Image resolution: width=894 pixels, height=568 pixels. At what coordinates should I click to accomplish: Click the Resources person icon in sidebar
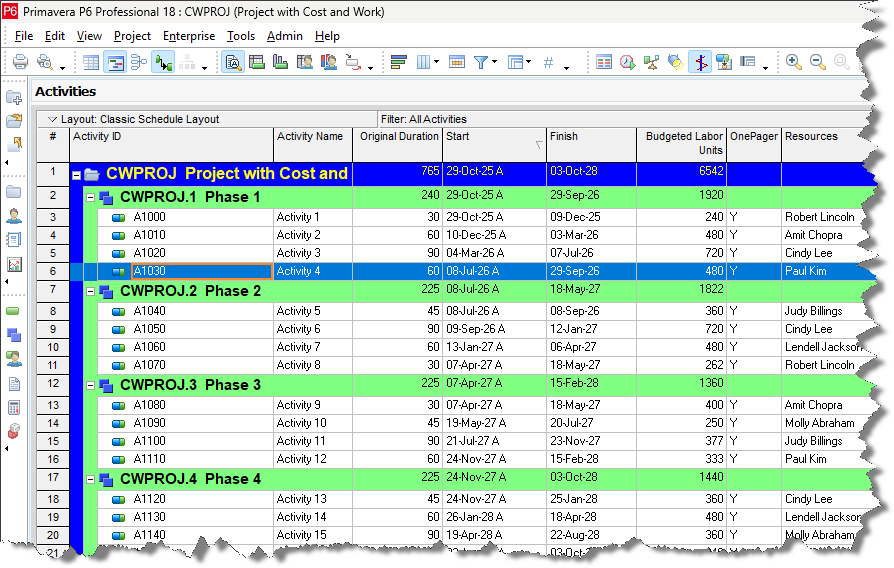tap(14, 216)
